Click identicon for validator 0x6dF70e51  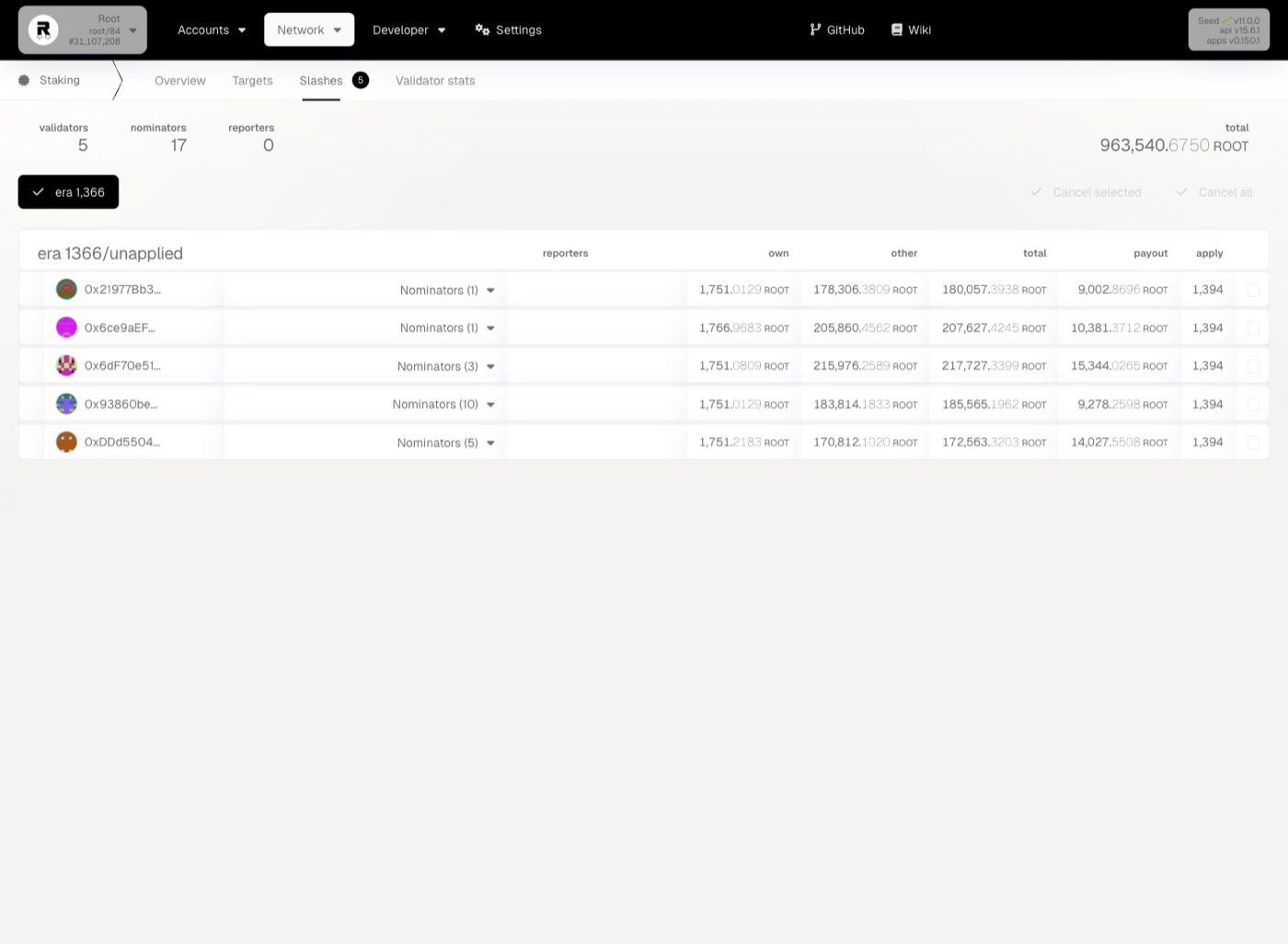tap(66, 365)
